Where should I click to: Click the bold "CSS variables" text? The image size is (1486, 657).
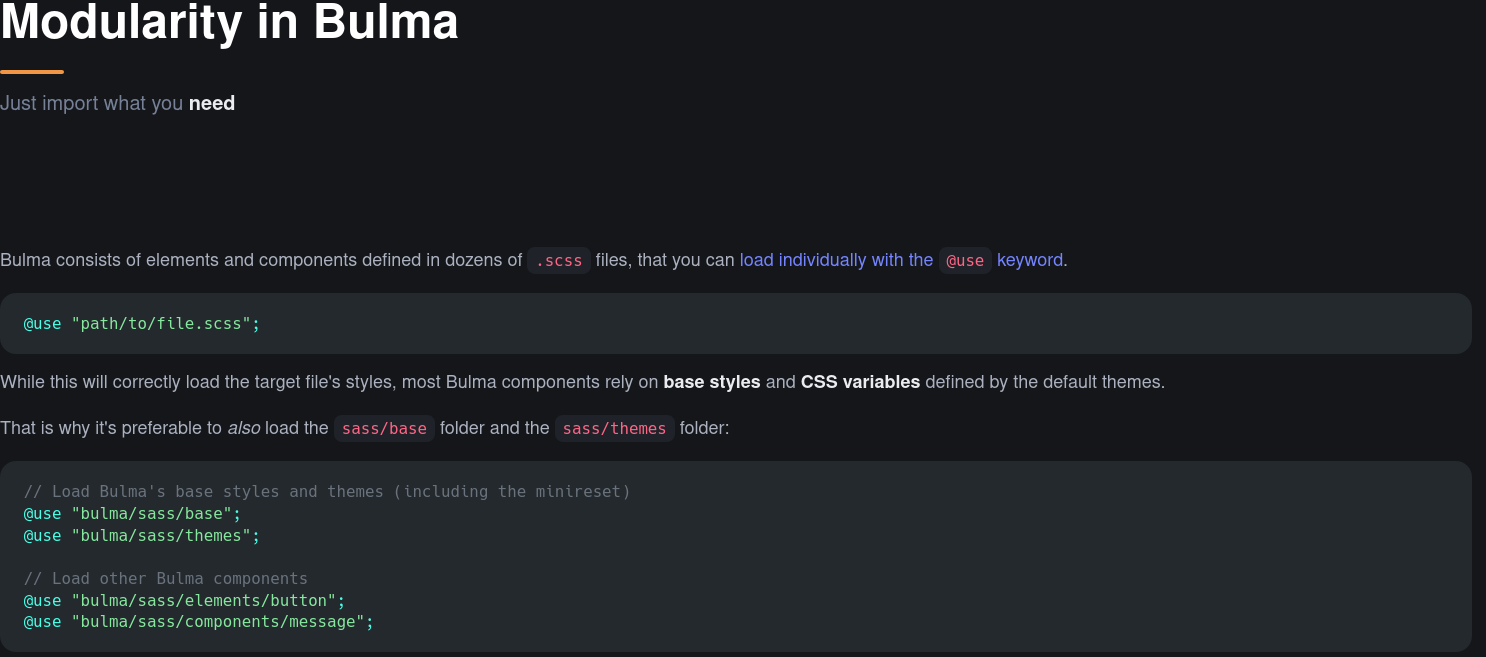click(x=860, y=382)
